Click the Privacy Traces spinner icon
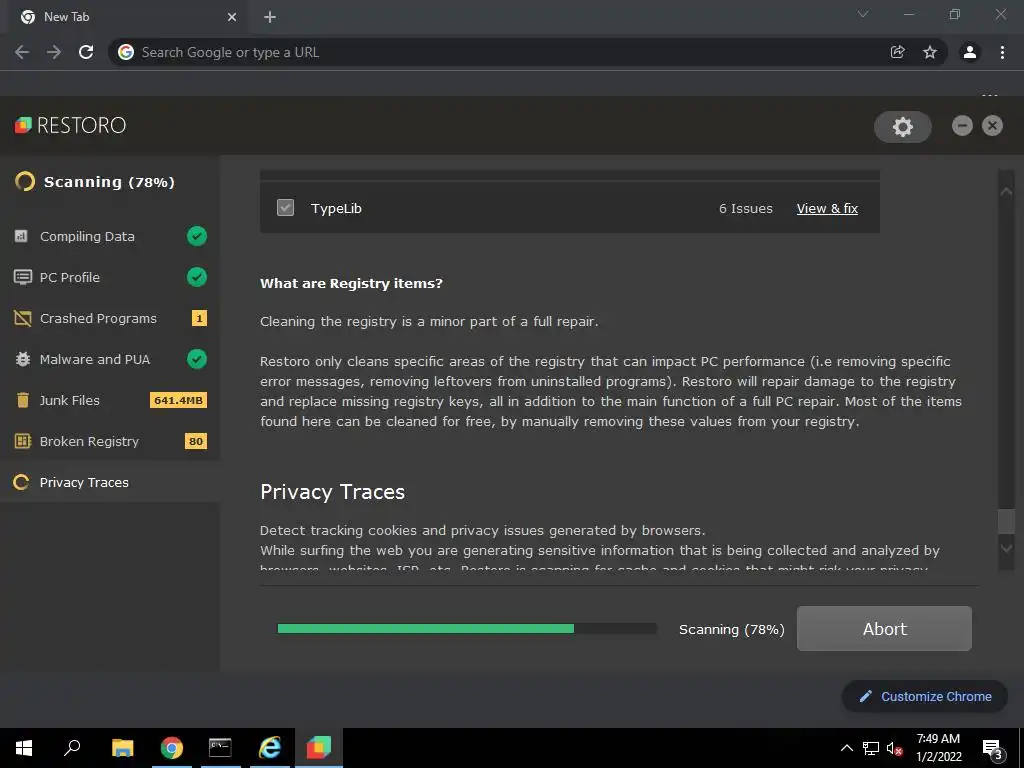This screenshot has width=1024, height=768. point(22,482)
